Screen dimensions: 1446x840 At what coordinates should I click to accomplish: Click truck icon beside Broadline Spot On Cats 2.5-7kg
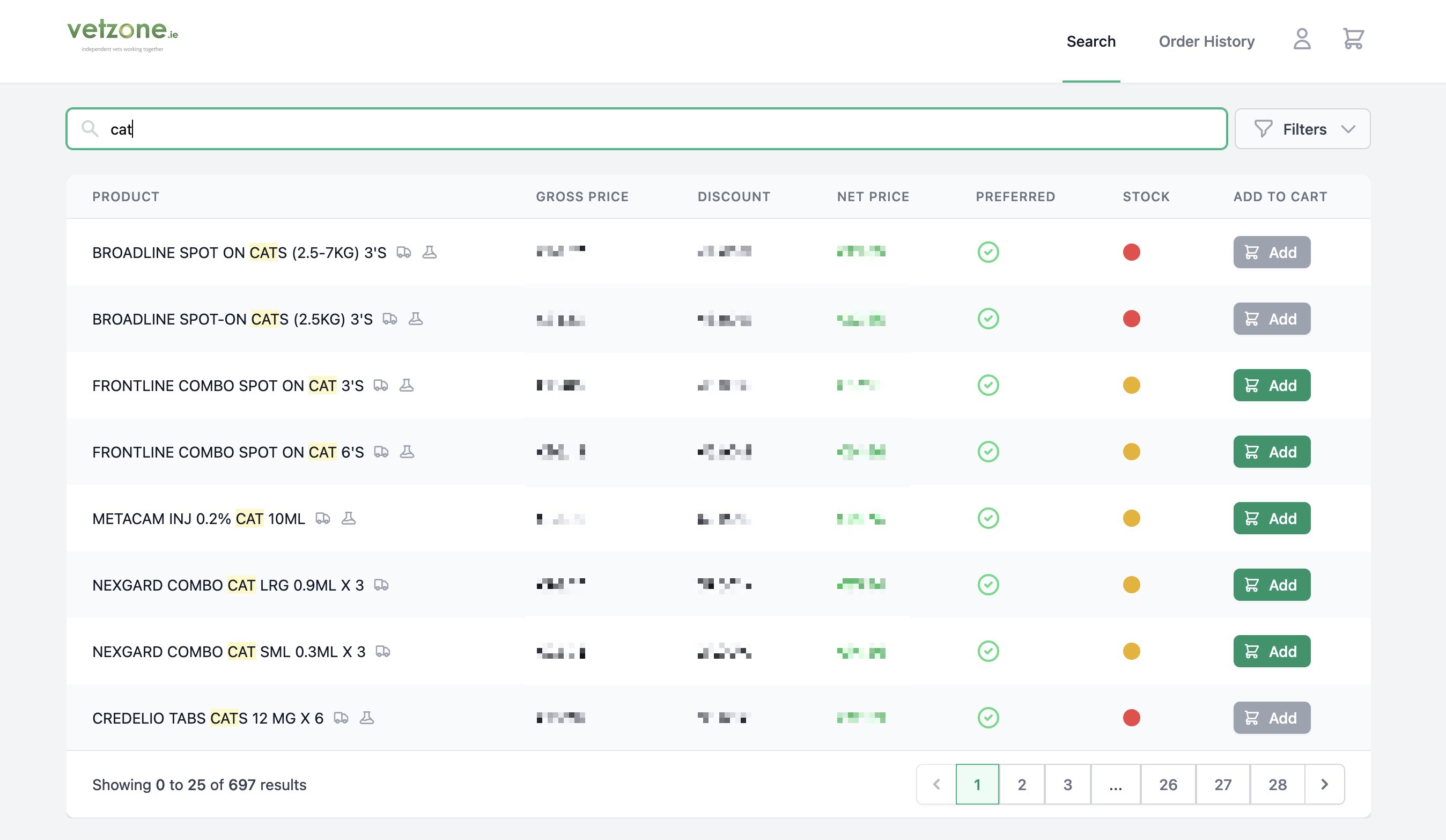(404, 253)
